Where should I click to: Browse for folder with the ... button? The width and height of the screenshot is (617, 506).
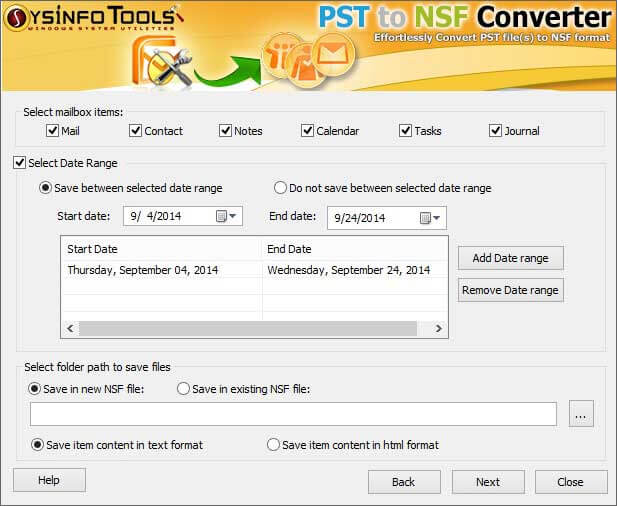pos(581,414)
